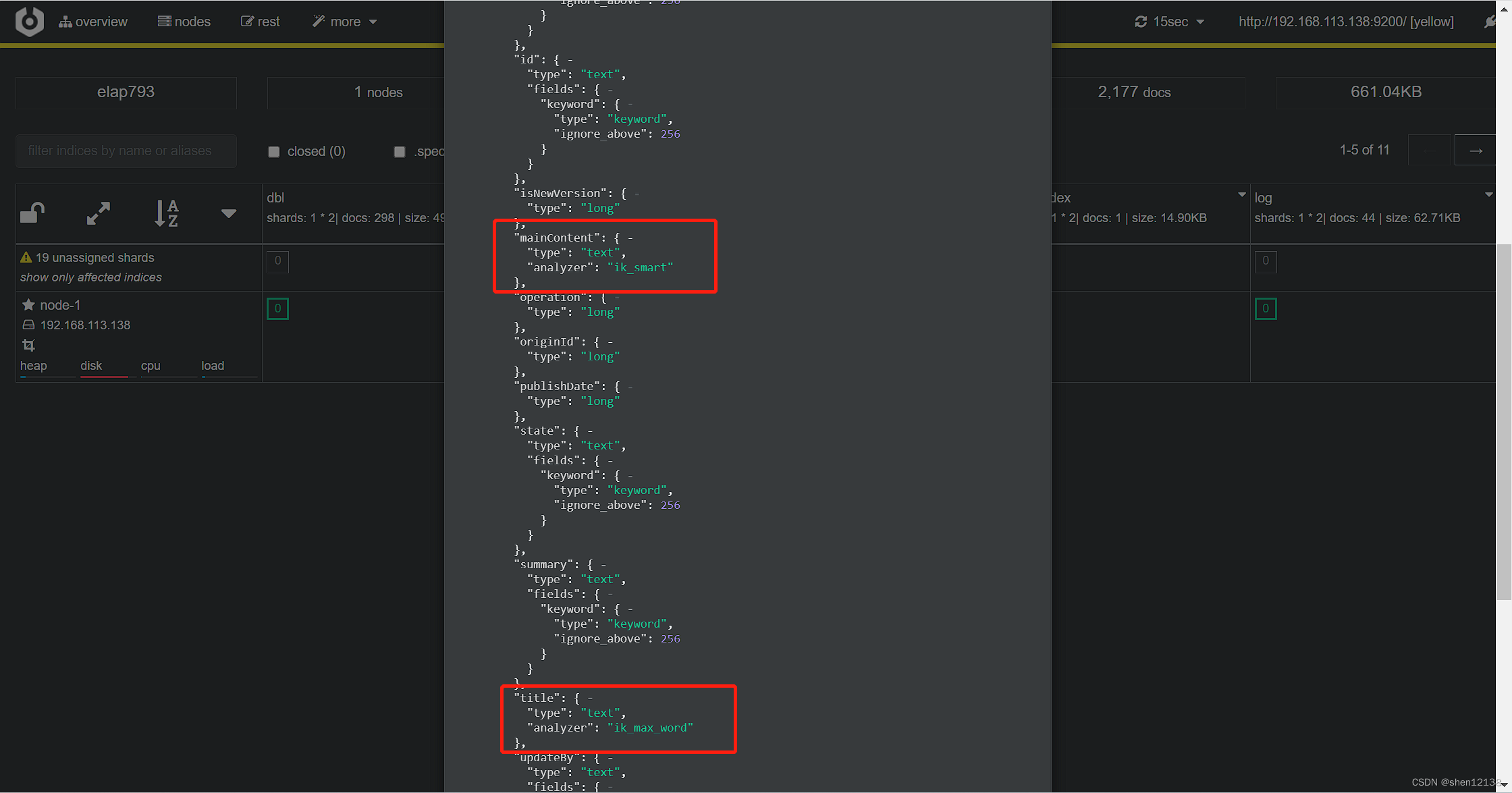Click the open padlock icon above indices list
This screenshot has height=793, width=1512.
[32, 213]
